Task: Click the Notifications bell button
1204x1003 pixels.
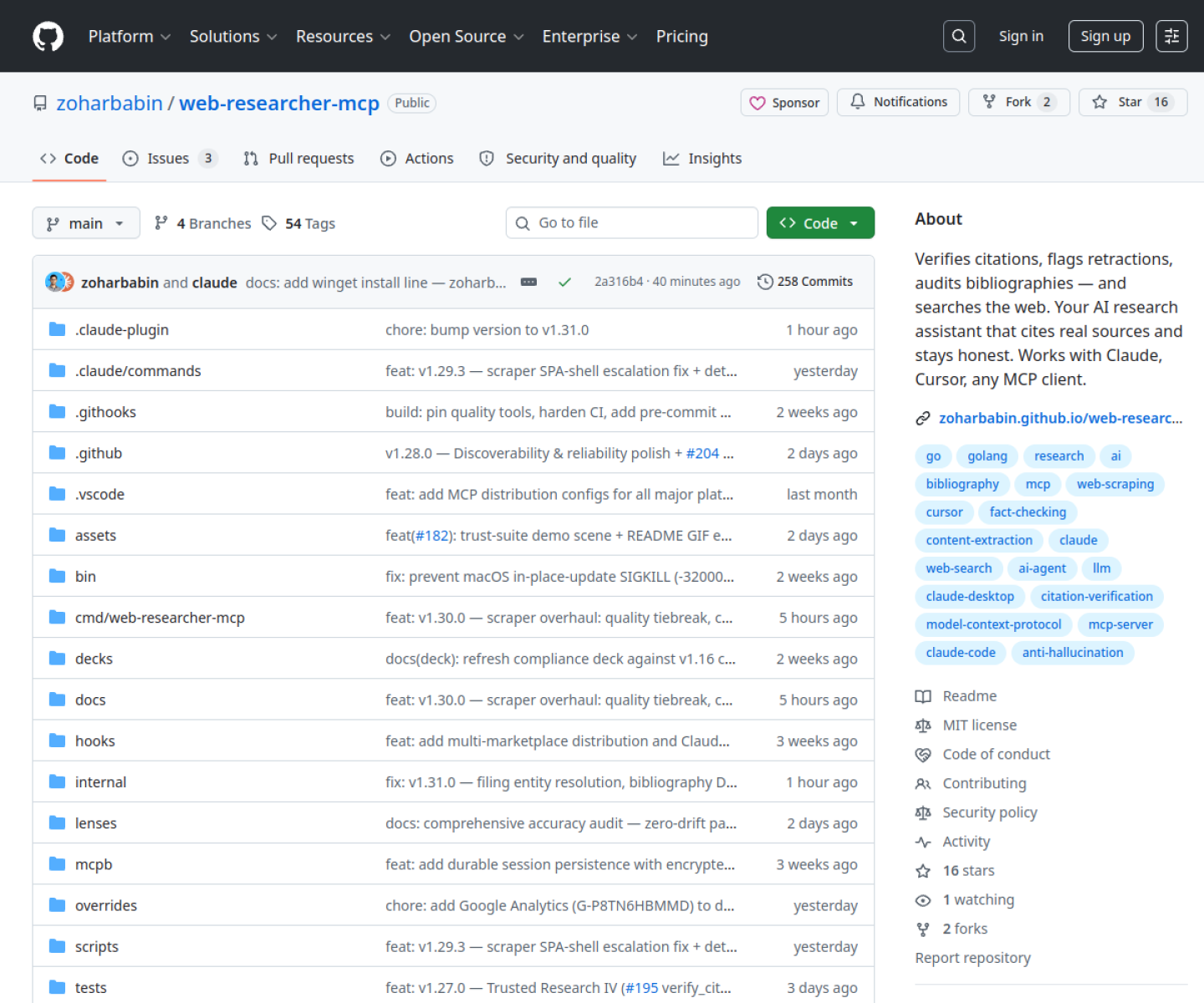Action: [x=899, y=102]
